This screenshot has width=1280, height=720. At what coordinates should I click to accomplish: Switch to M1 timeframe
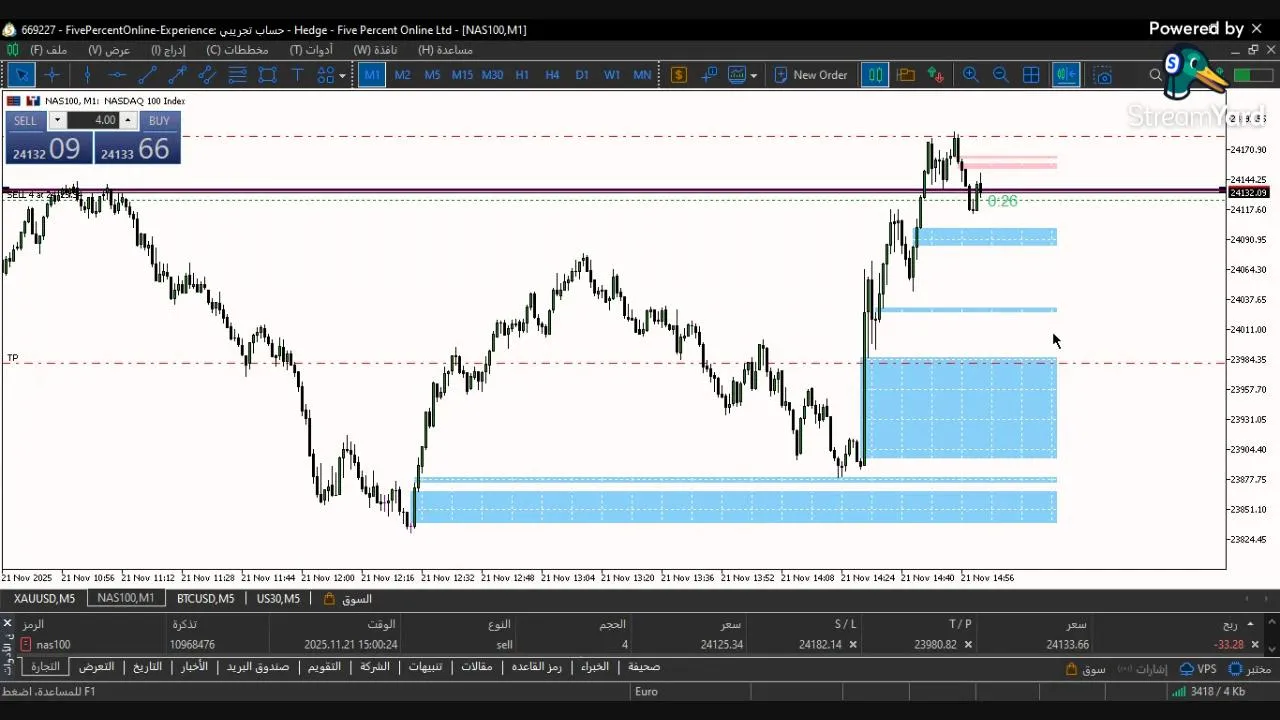[372, 75]
